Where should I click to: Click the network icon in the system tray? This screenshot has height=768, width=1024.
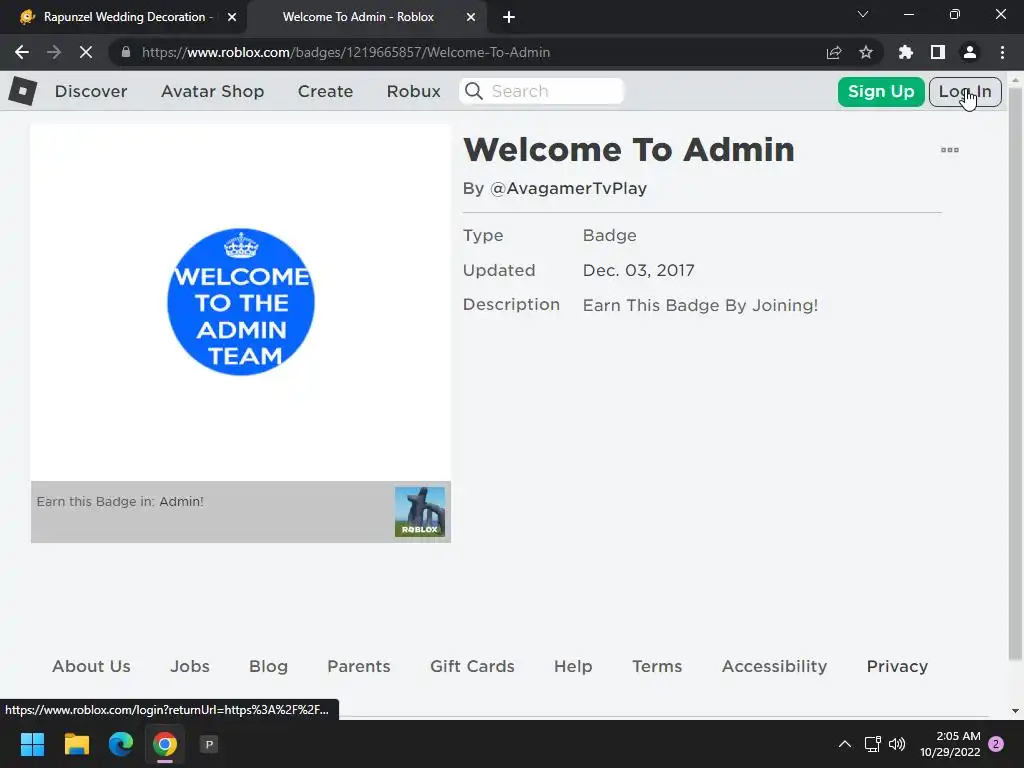(872, 744)
